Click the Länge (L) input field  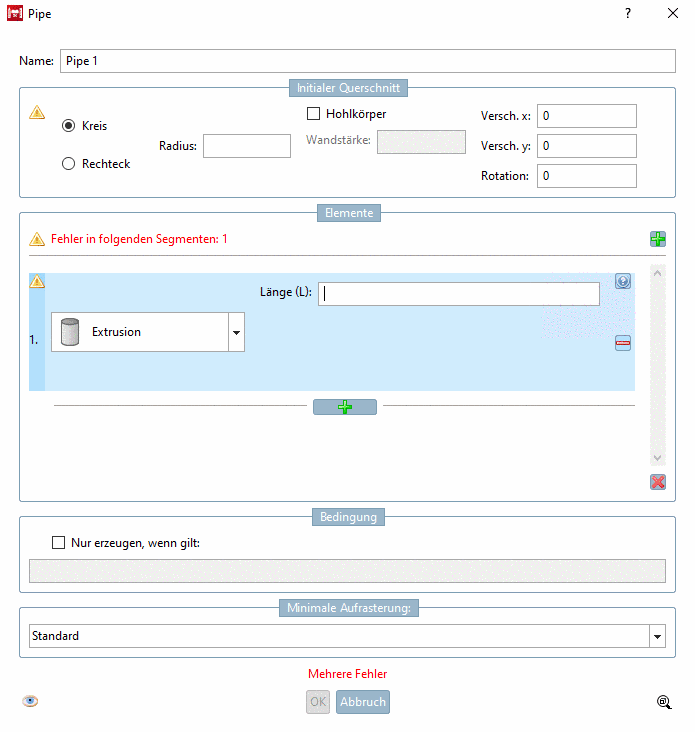point(459,294)
